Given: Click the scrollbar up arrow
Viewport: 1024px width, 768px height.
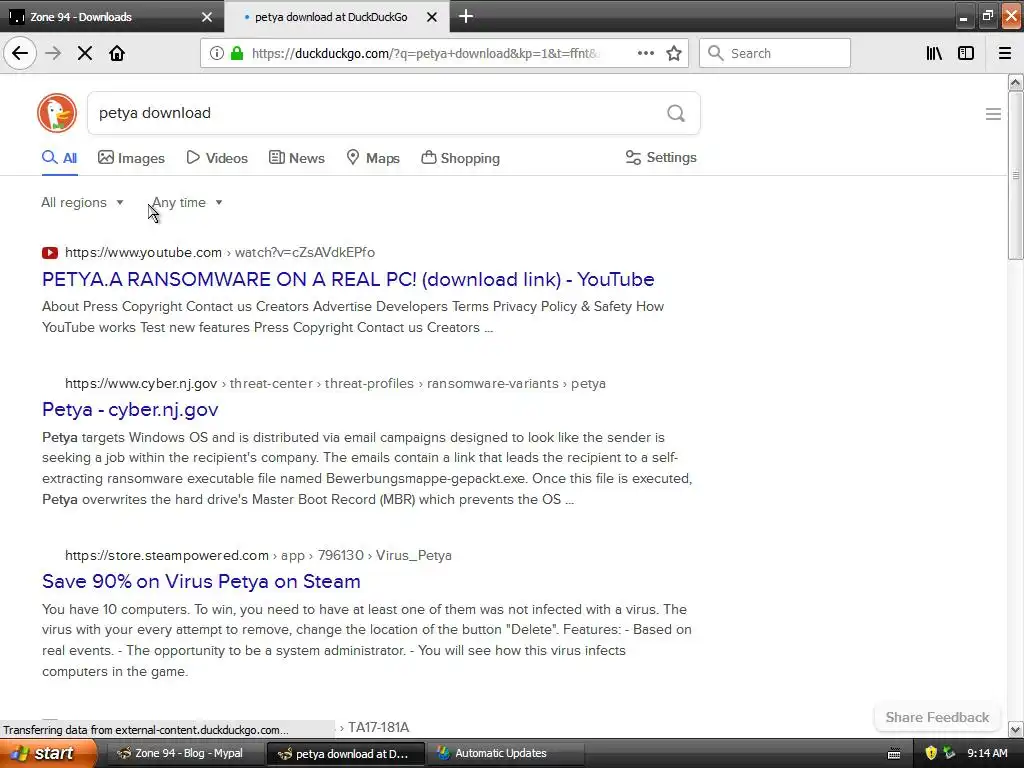Looking at the screenshot, I should pos(1015,82).
